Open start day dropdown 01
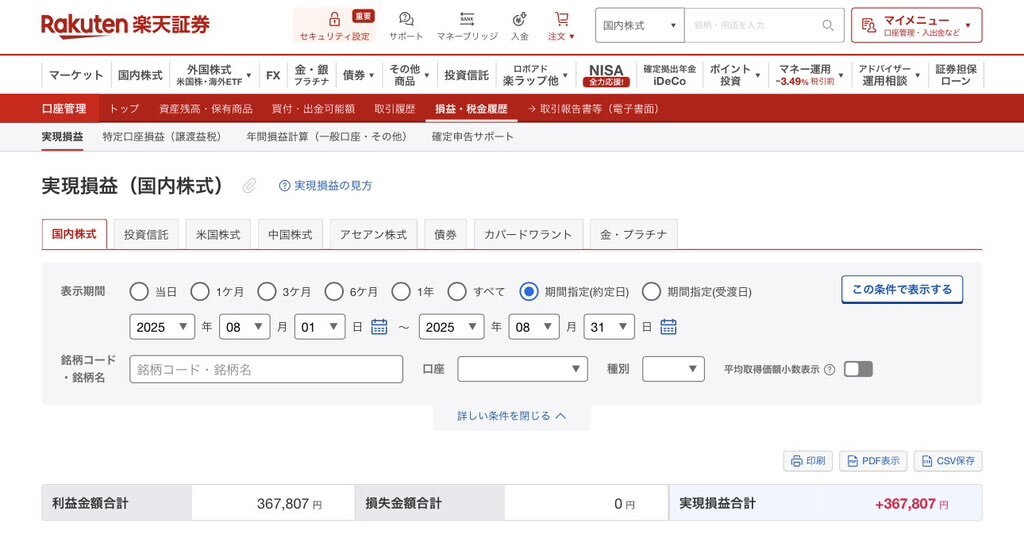Viewport: 1024px width, 534px height. click(320, 327)
